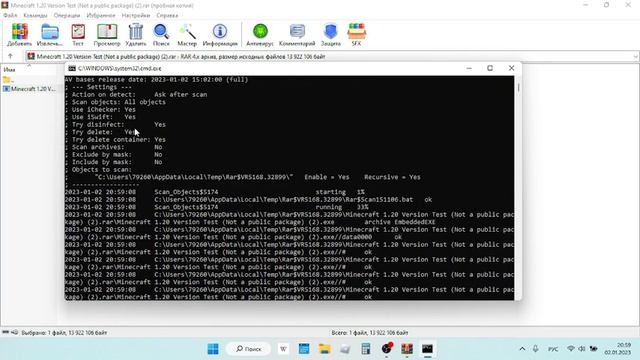Minimize the cmd.exe window
Viewport: 640px width, 360px height.
point(469,68)
